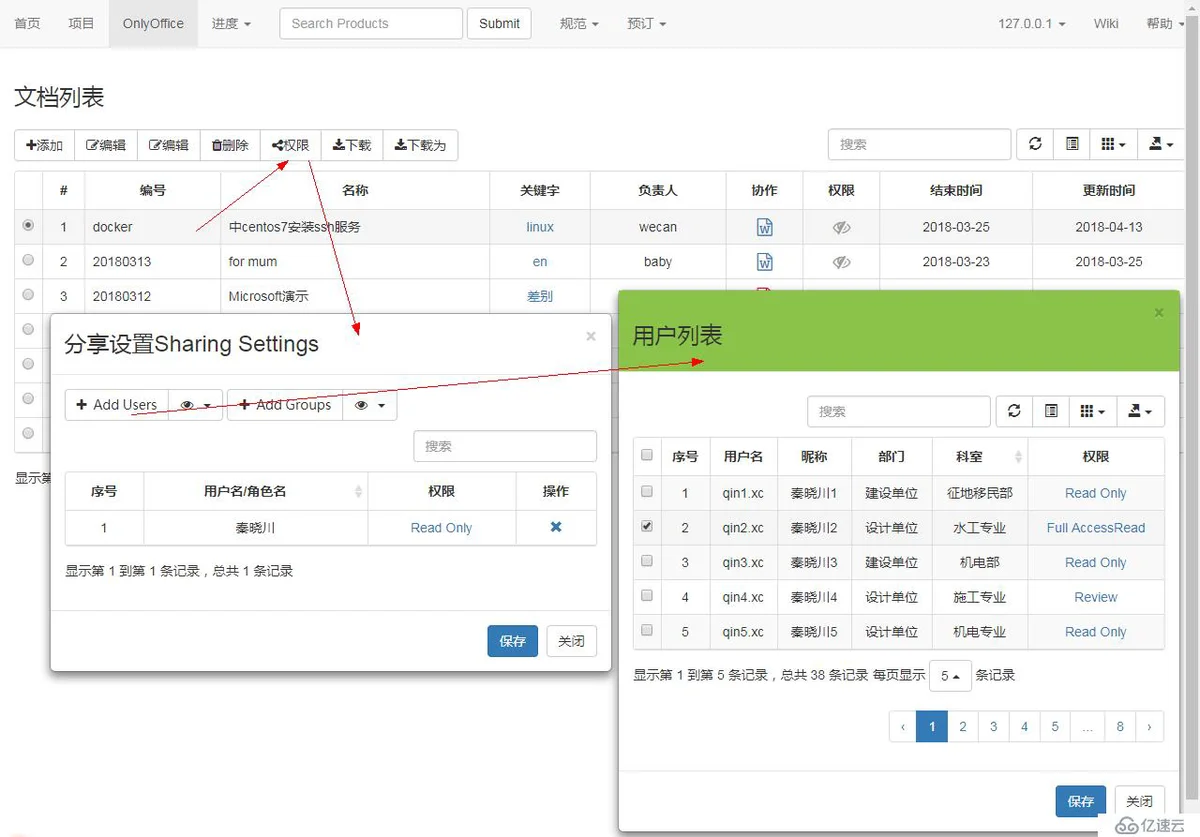This screenshot has height=837, width=1200.
Task: Open the eye dropdown next to Add Groups
Action: pos(370,405)
